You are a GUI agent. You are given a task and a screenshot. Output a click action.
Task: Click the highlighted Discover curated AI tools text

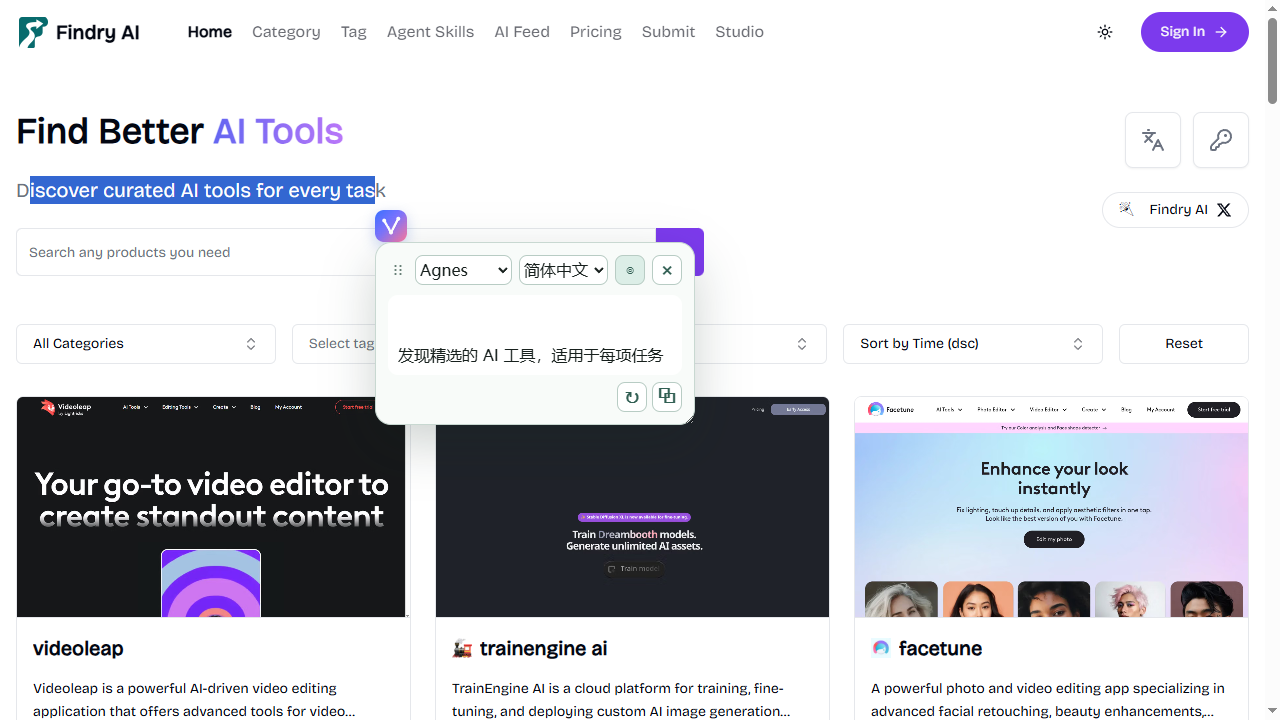pos(202,190)
